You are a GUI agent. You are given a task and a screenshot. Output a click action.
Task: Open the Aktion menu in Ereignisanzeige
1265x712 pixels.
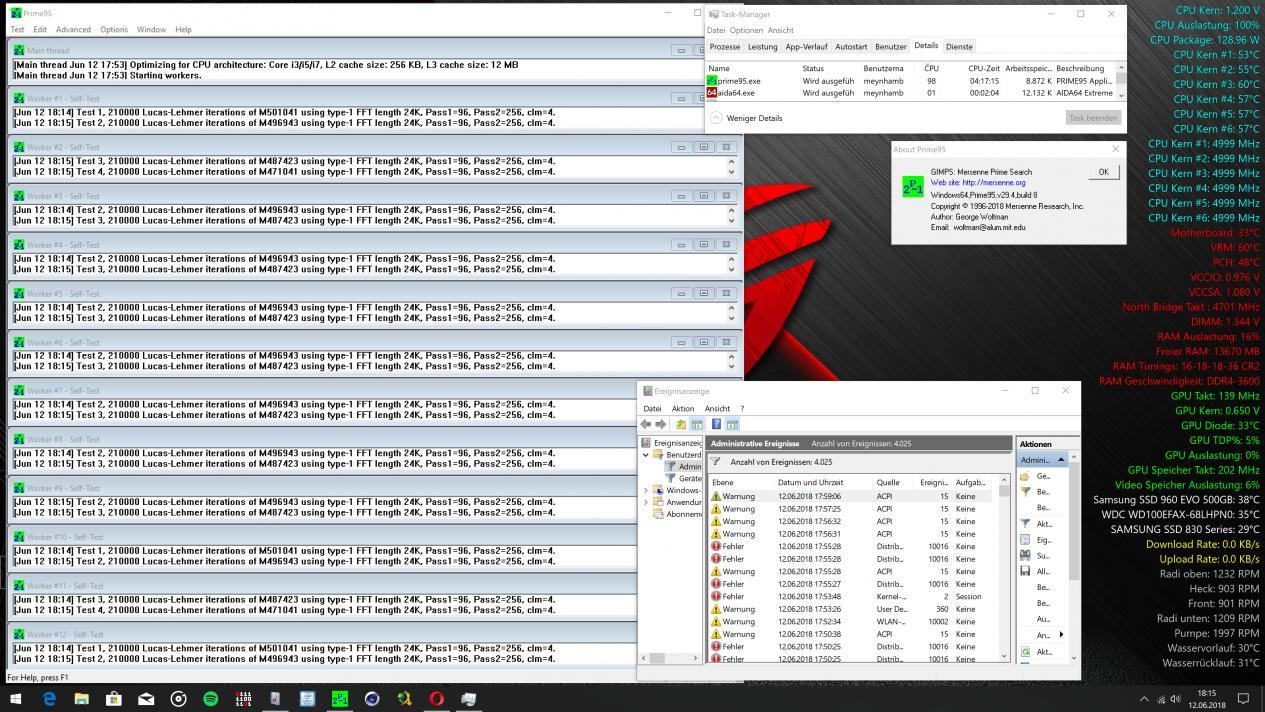point(683,408)
